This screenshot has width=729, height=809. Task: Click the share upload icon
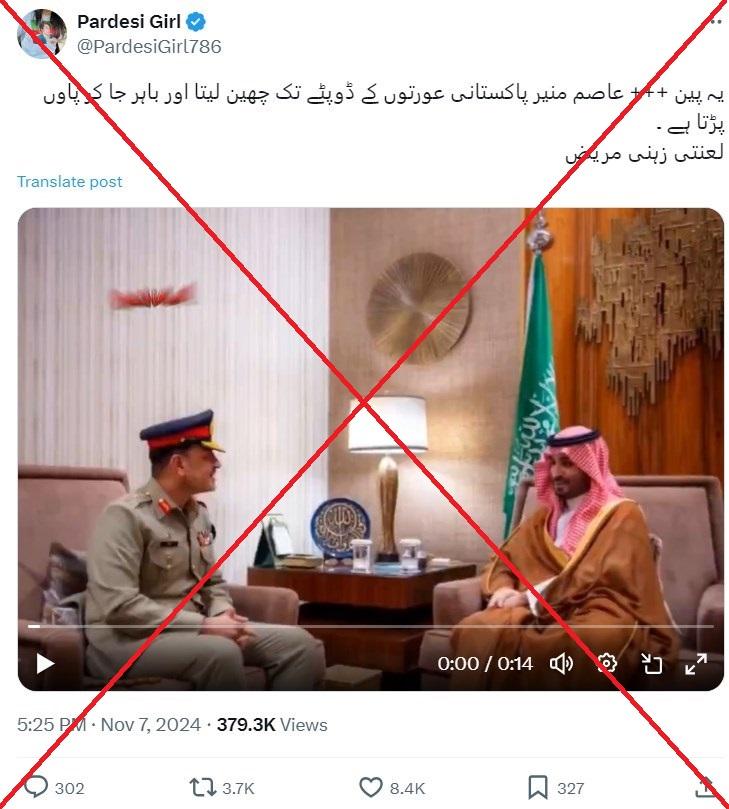coord(705,788)
